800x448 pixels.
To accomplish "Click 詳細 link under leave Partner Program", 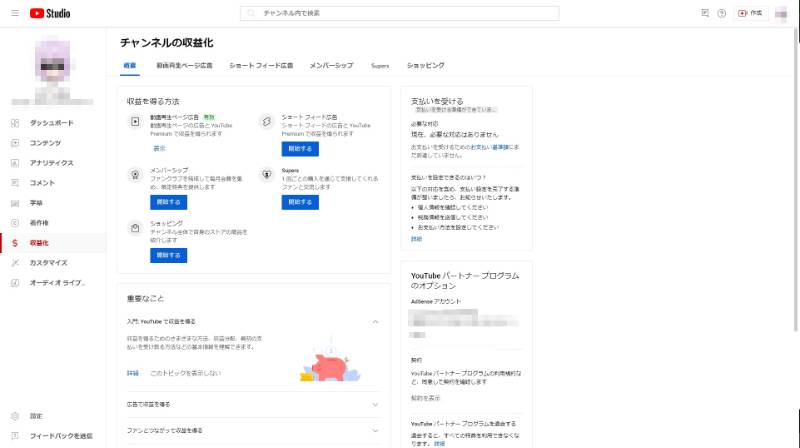I will (x=439, y=444).
